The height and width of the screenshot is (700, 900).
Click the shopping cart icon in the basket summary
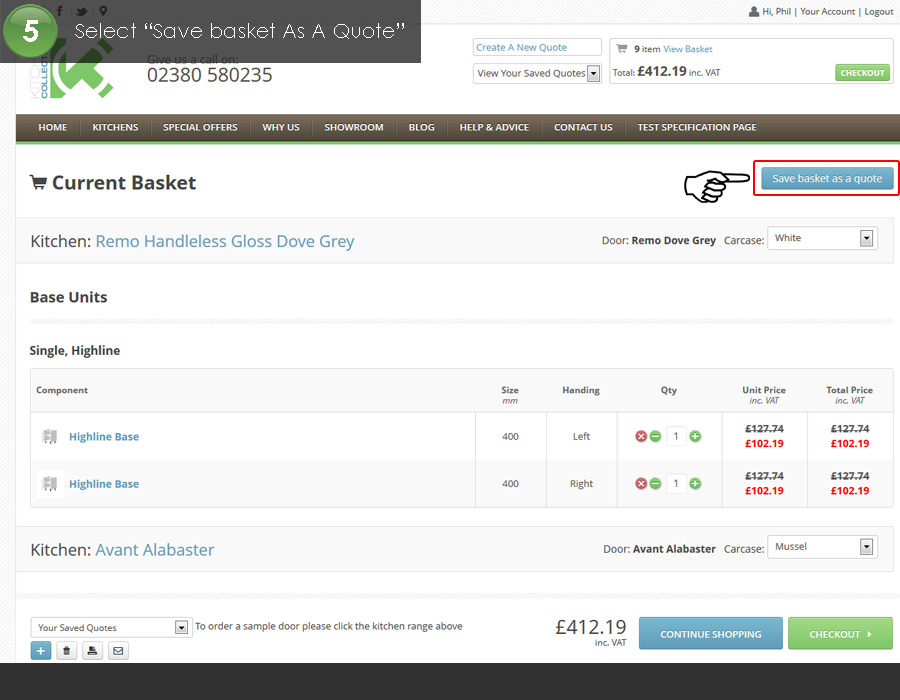[x=622, y=49]
